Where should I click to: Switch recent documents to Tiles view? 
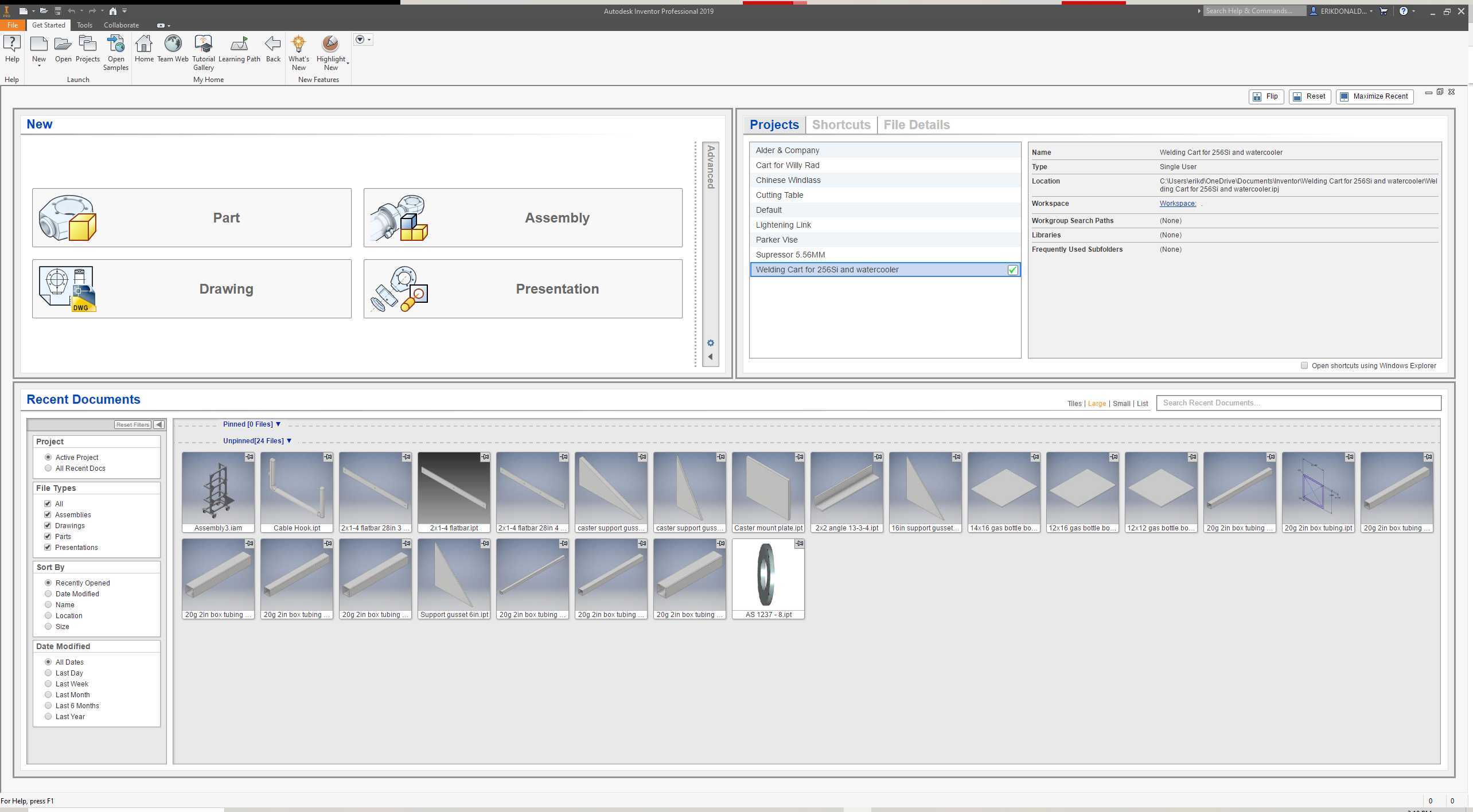[x=1074, y=404]
